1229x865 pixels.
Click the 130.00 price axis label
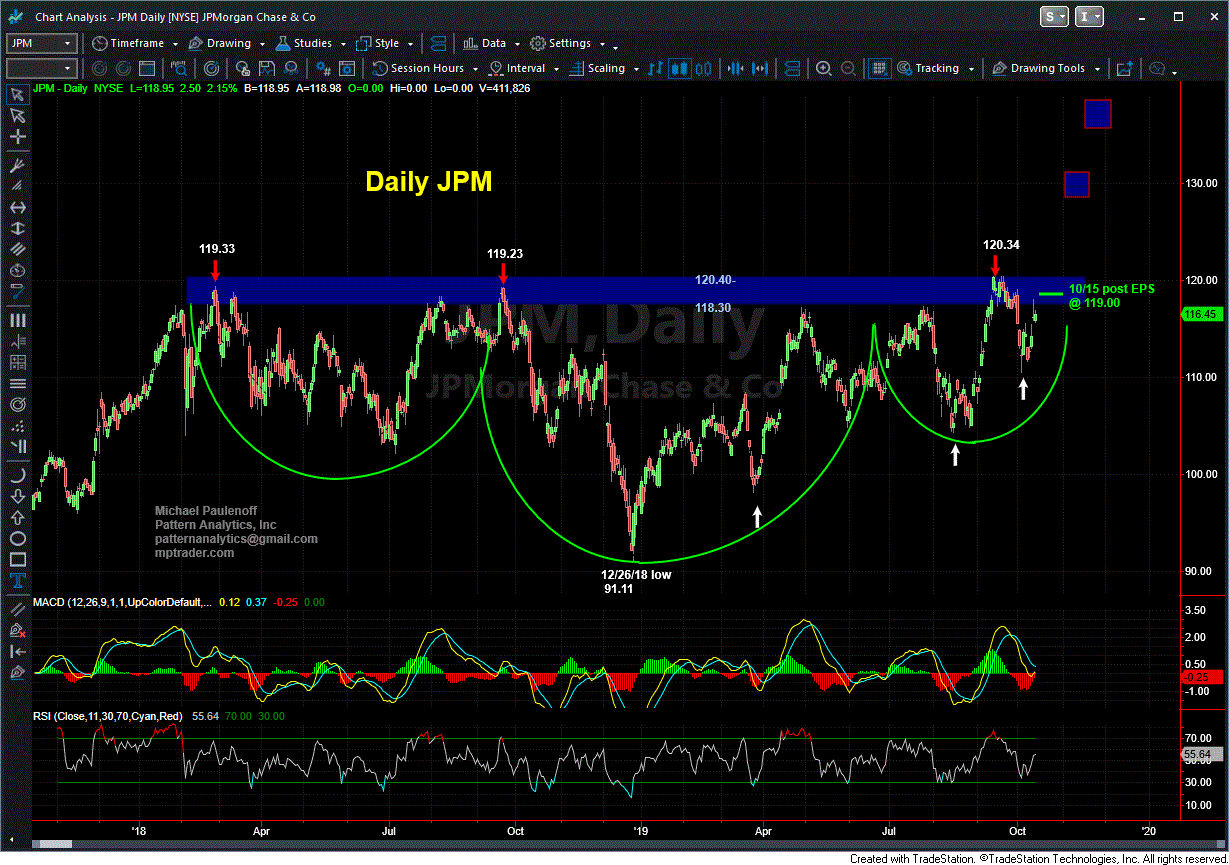(x=1202, y=184)
